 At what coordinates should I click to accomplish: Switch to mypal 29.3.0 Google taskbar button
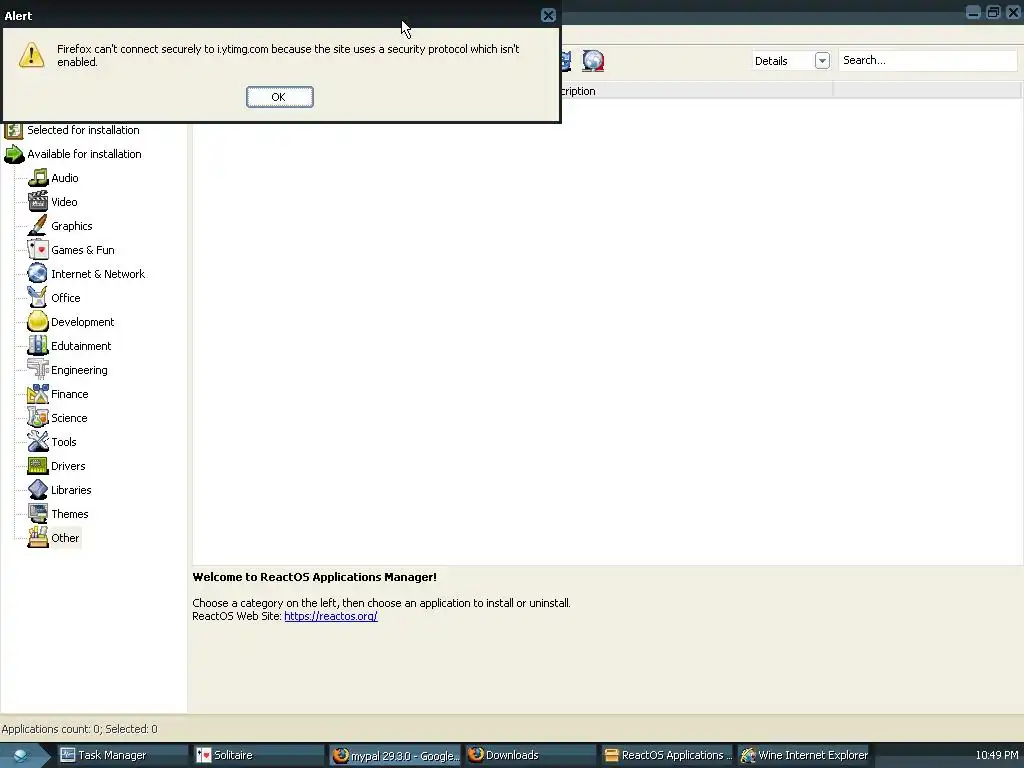point(395,756)
